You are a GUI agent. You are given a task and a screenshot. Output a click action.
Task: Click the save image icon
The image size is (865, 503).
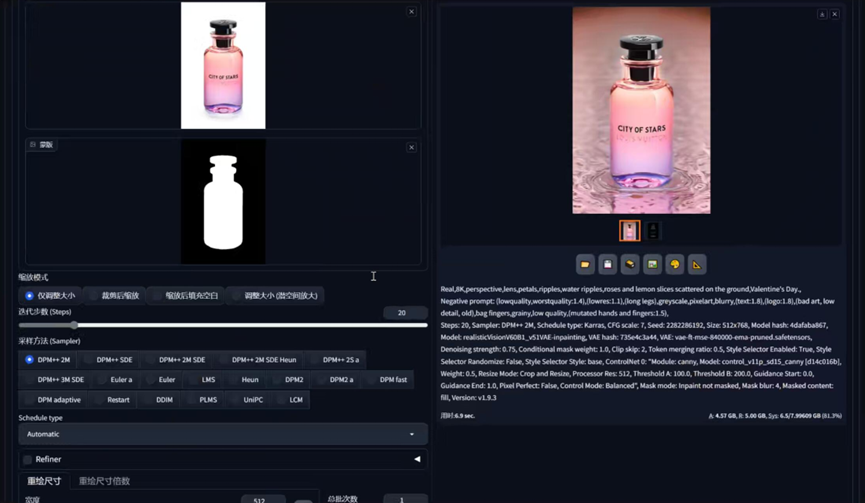[607, 264]
